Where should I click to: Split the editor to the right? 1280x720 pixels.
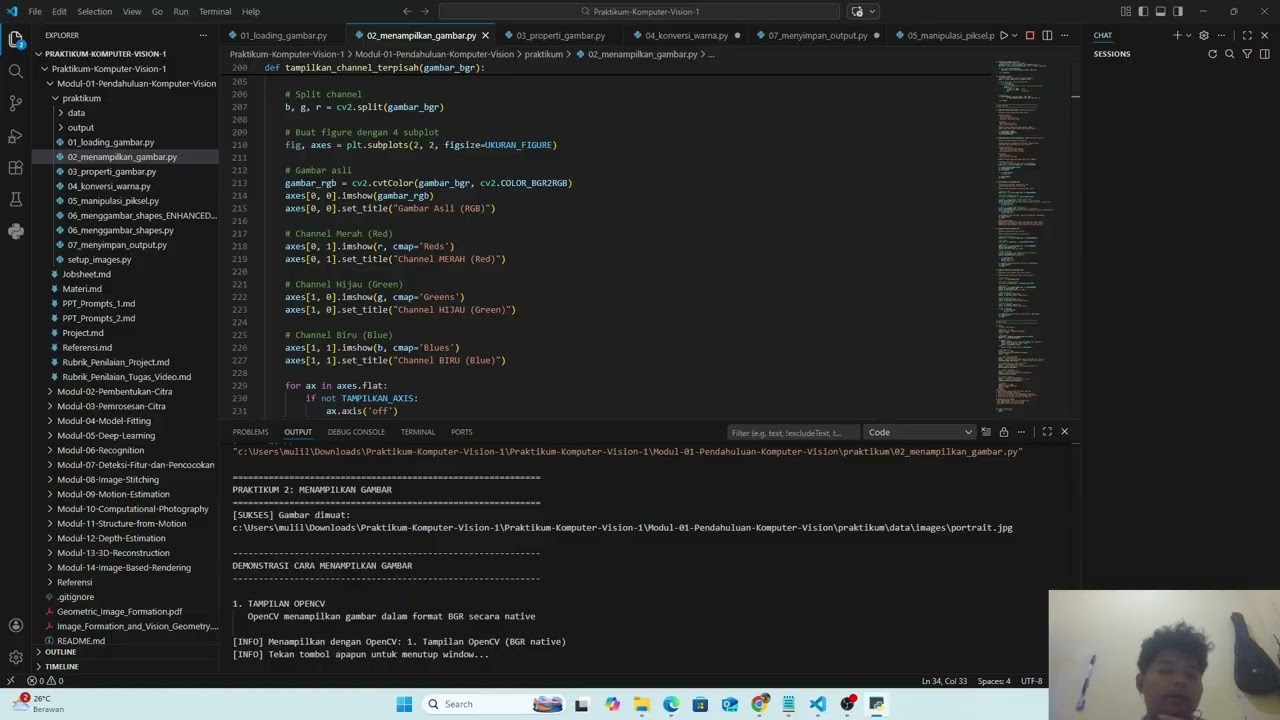click(x=1047, y=35)
